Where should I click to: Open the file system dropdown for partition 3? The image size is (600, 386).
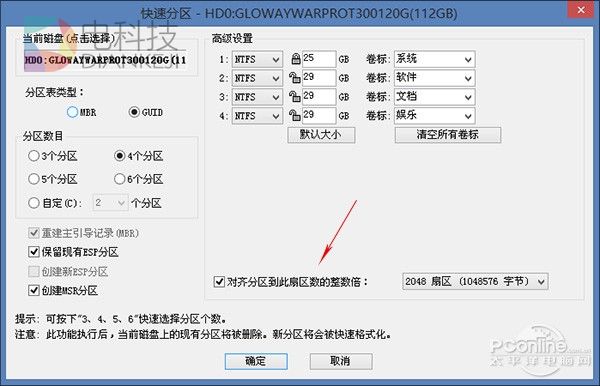(257, 97)
